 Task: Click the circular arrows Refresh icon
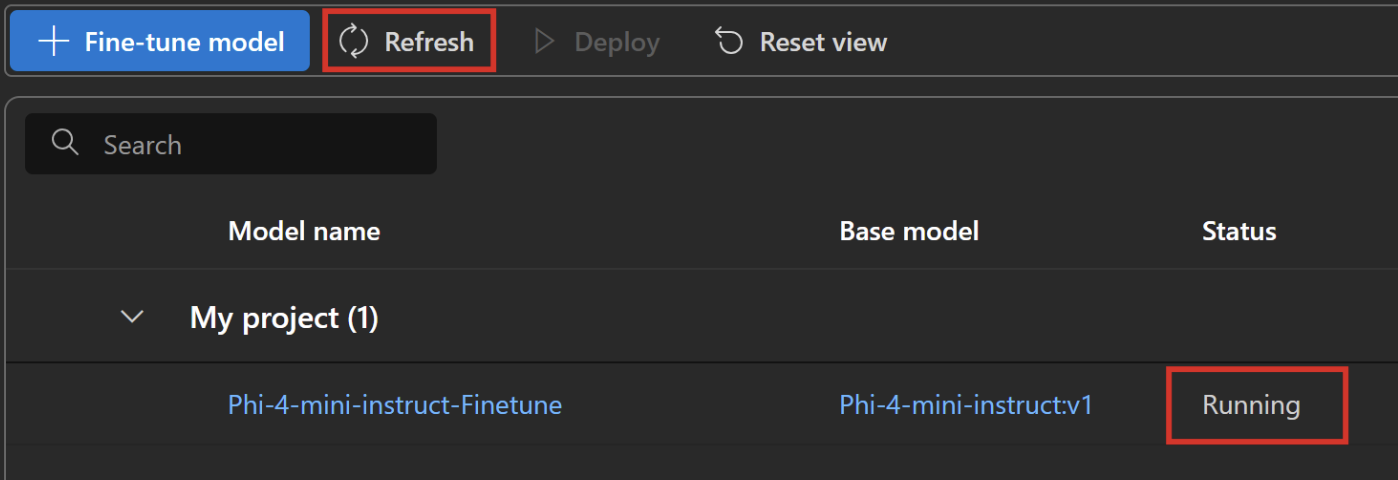[x=354, y=42]
